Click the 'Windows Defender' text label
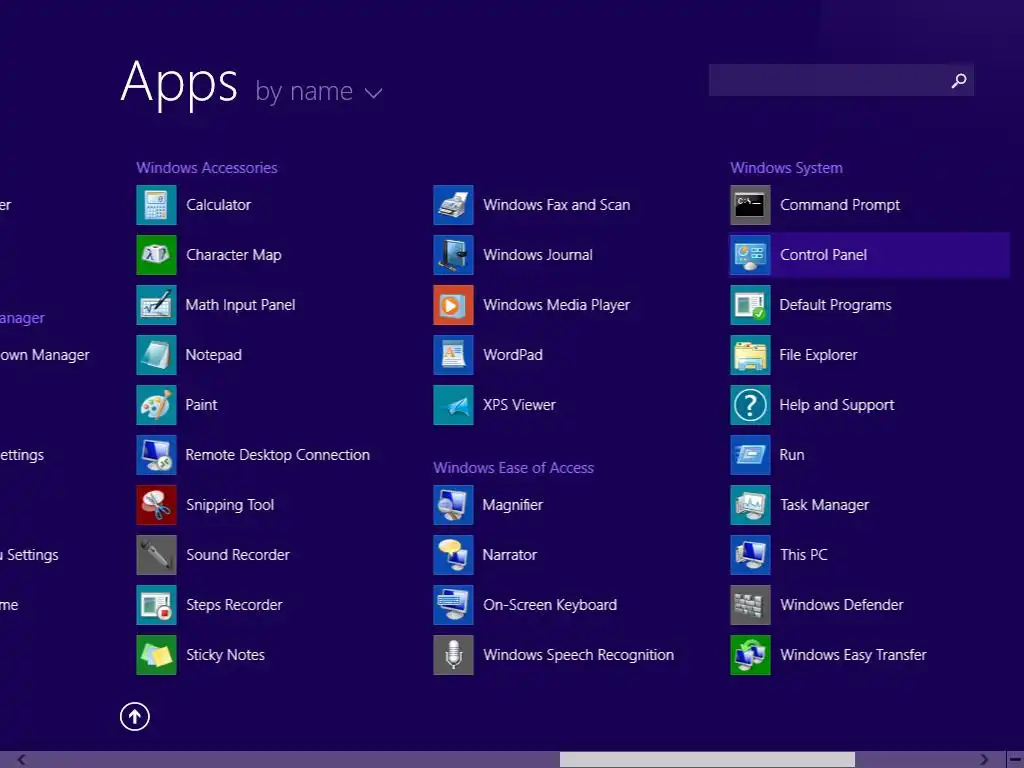The image size is (1024, 768). pyautogui.click(x=841, y=605)
